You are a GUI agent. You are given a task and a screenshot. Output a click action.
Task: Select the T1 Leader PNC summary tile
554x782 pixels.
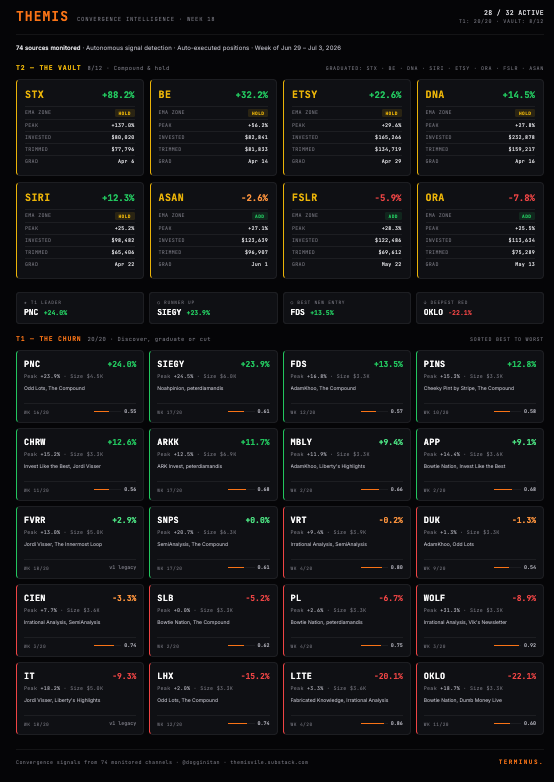[x=80, y=308]
